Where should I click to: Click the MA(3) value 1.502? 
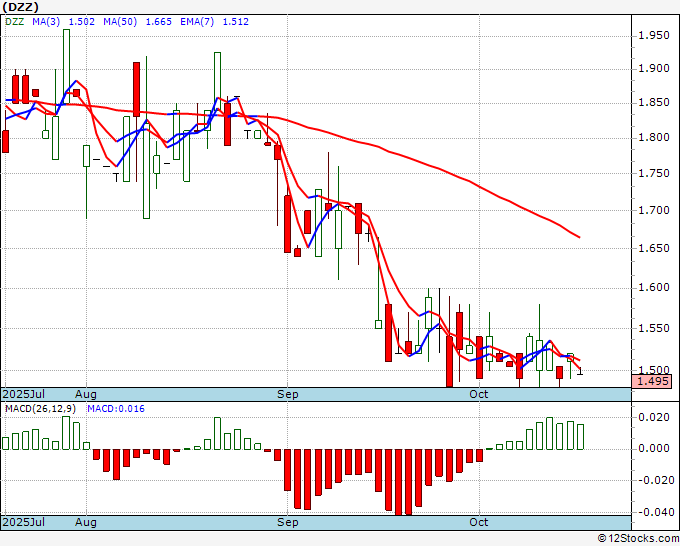tap(82, 21)
